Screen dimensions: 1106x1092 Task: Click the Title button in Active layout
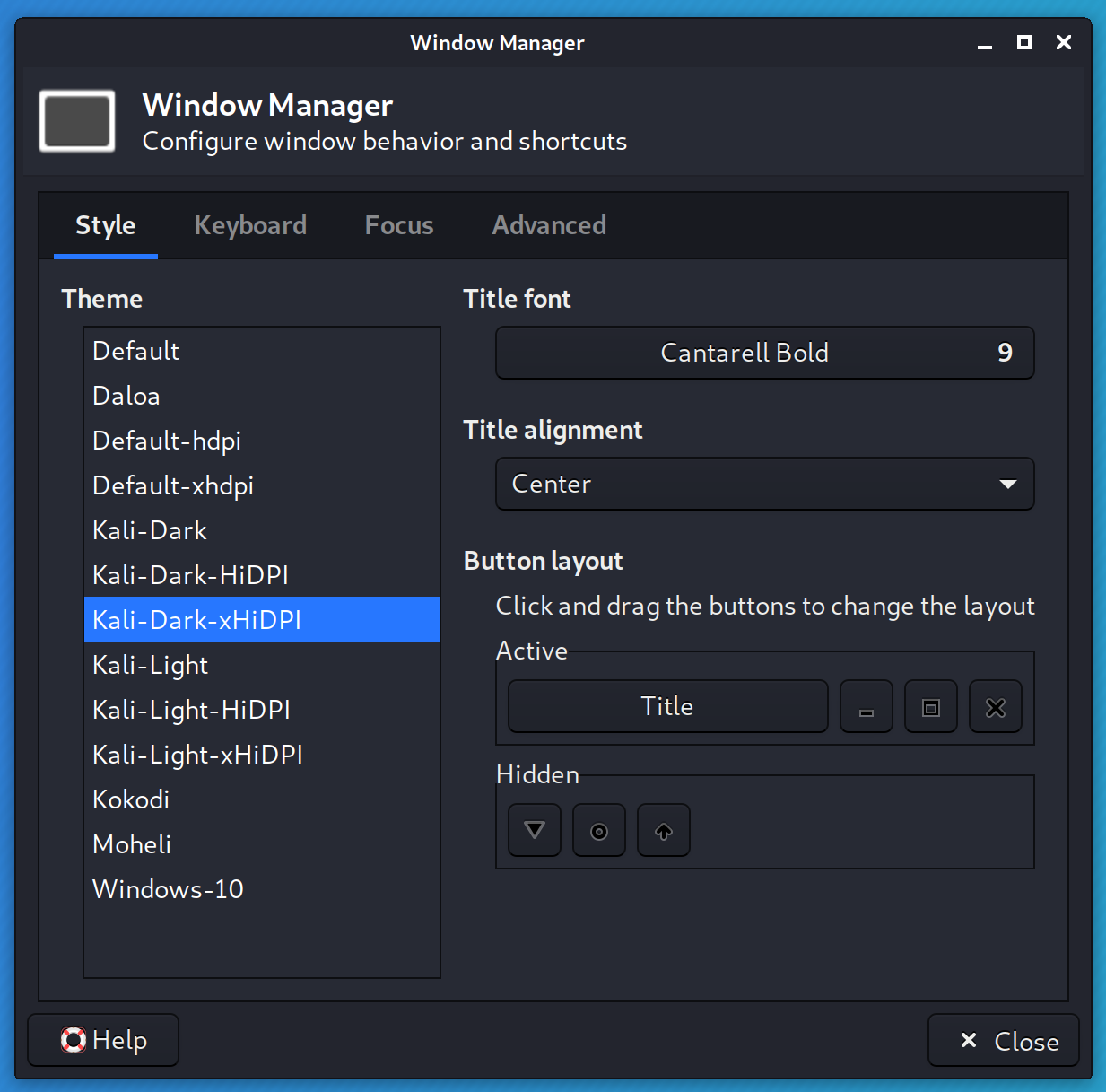coord(667,706)
